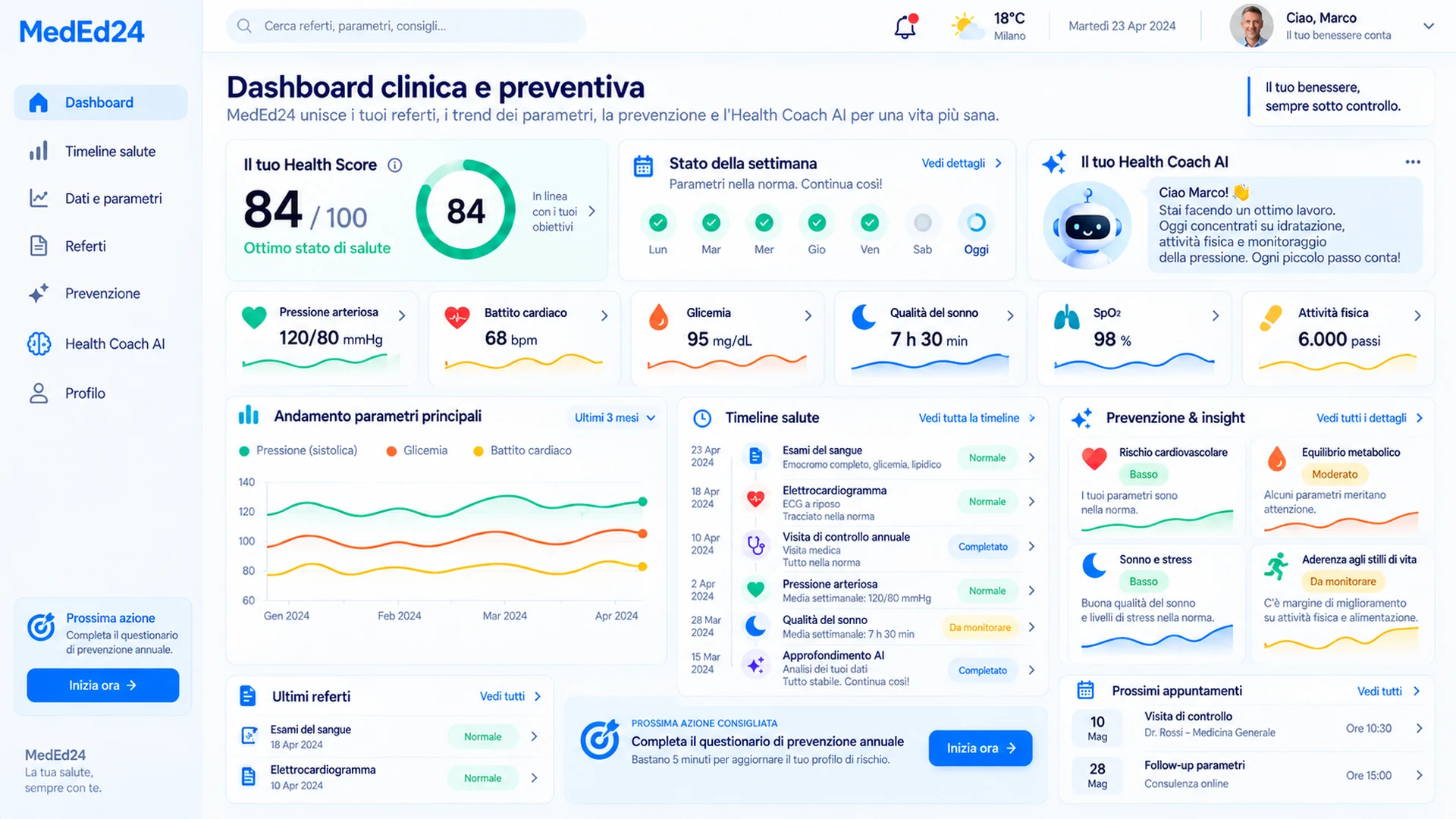Open the Ultimi 3 mesi dropdown
Screen dimensions: 1456x819
pos(614,418)
